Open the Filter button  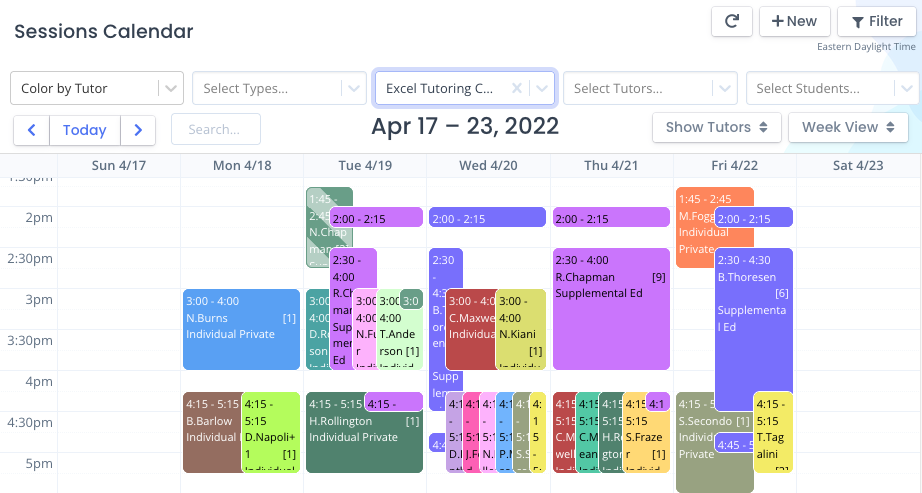click(877, 22)
